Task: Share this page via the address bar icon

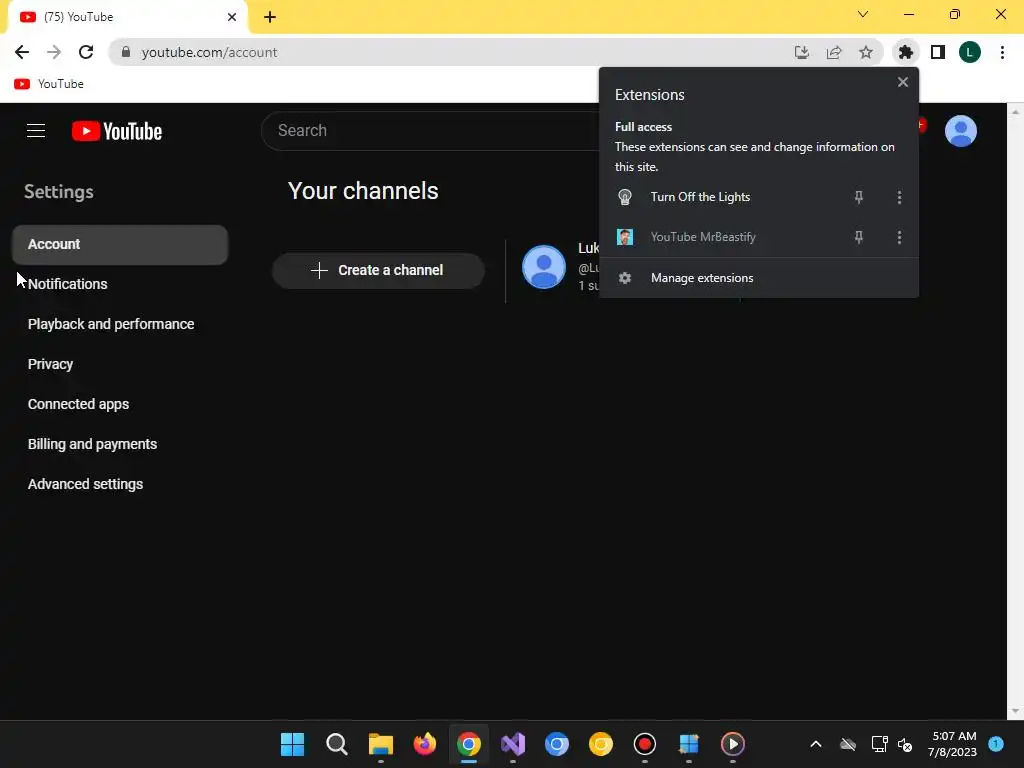Action: tap(834, 52)
